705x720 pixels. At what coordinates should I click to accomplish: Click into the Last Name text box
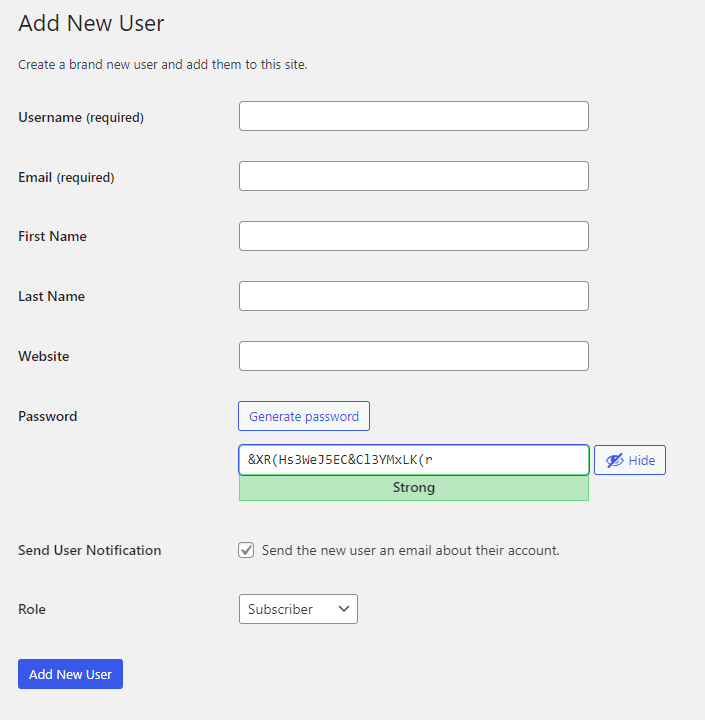pyautogui.click(x=413, y=296)
